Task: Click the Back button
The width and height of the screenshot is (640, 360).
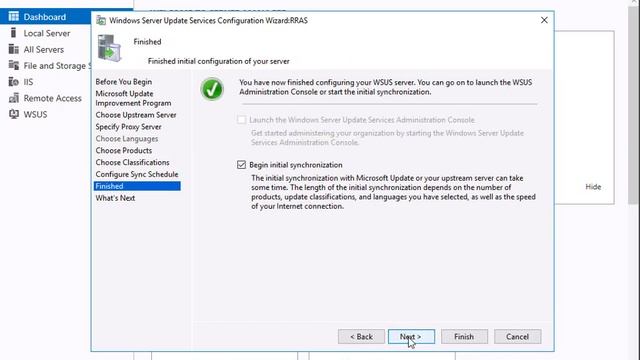Action: 361,337
